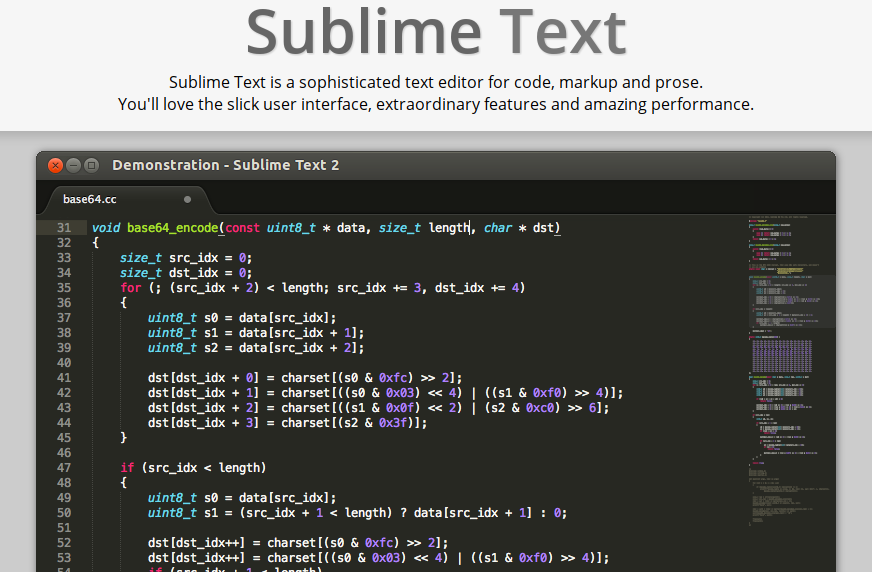The width and height of the screenshot is (872, 572).
Task: Click the window title 'Demonstration - Sublime Text 2'
Action: tap(225, 165)
